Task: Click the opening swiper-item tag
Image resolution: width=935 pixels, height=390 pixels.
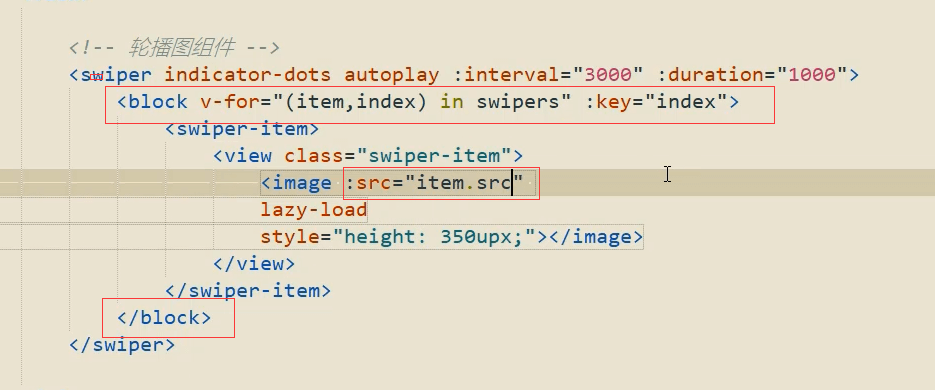Action: tap(242, 129)
